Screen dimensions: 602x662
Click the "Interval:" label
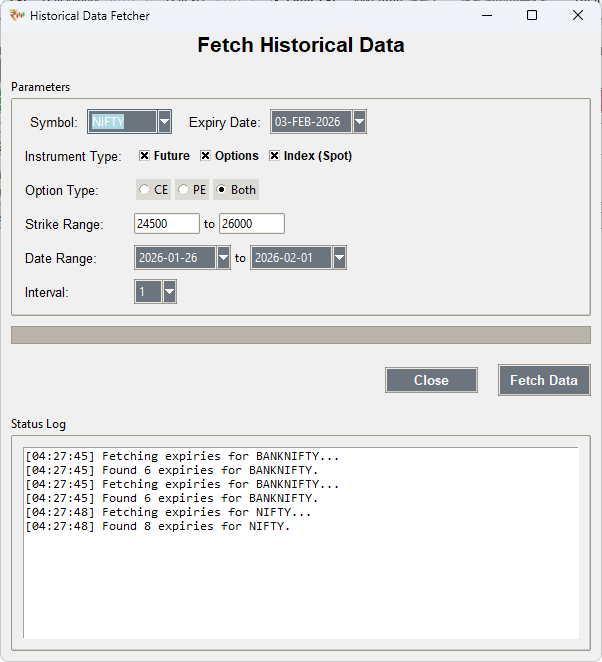[x=46, y=293]
